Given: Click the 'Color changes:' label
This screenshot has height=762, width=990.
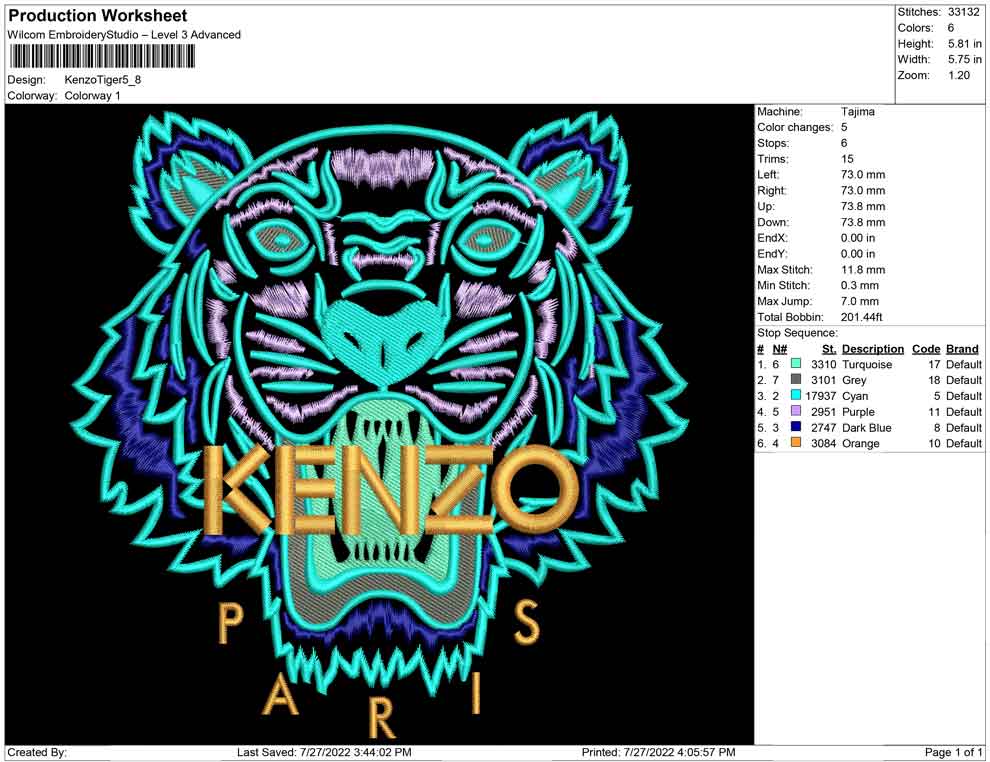Looking at the screenshot, I should click(x=795, y=128).
